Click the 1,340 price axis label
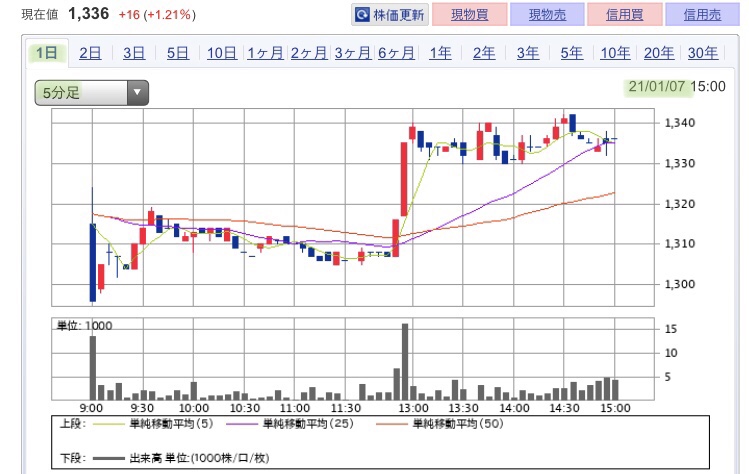The image size is (749, 474). pyautogui.click(x=680, y=123)
